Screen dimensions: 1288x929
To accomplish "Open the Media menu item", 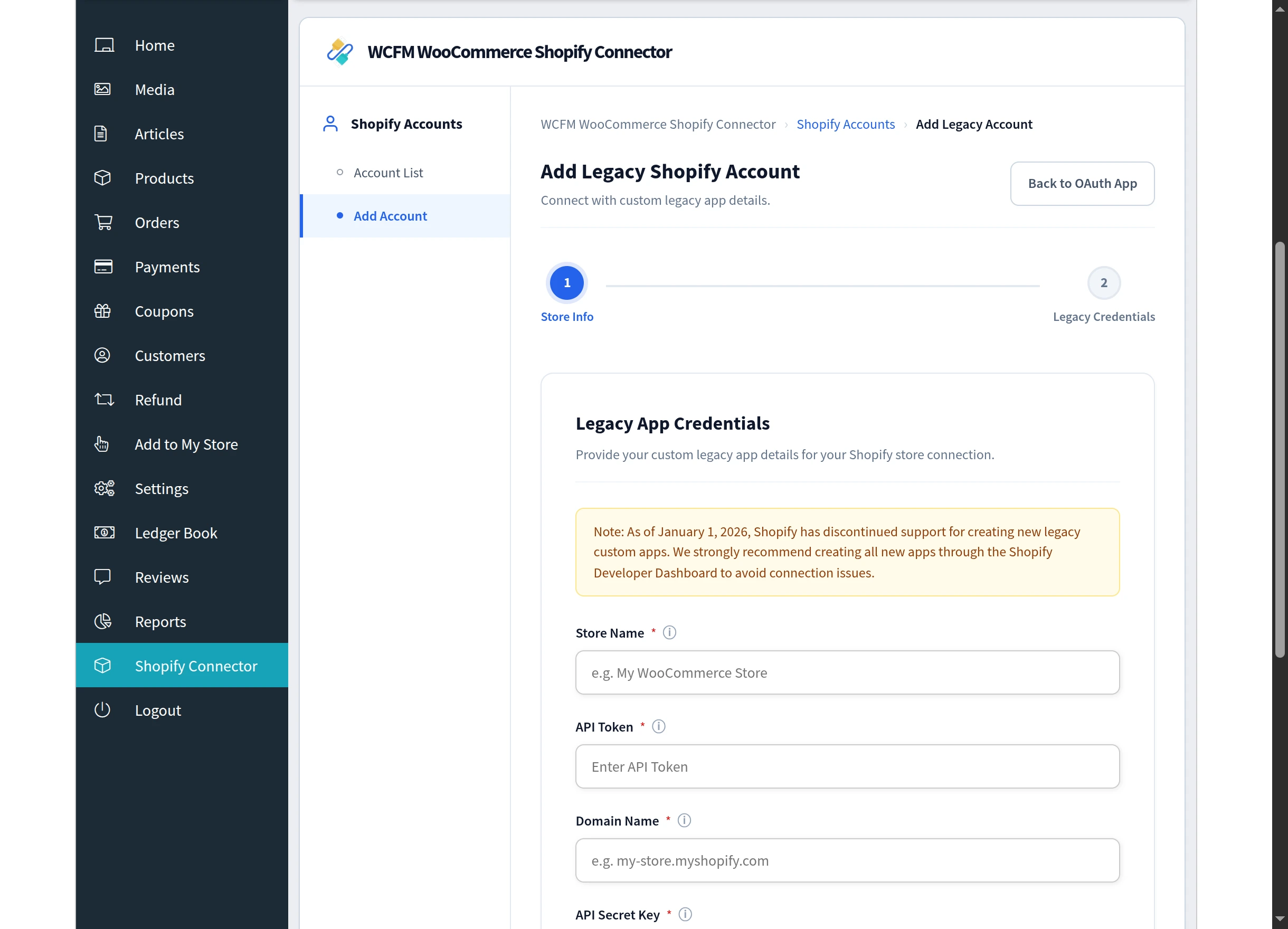I will (x=182, y=90).
